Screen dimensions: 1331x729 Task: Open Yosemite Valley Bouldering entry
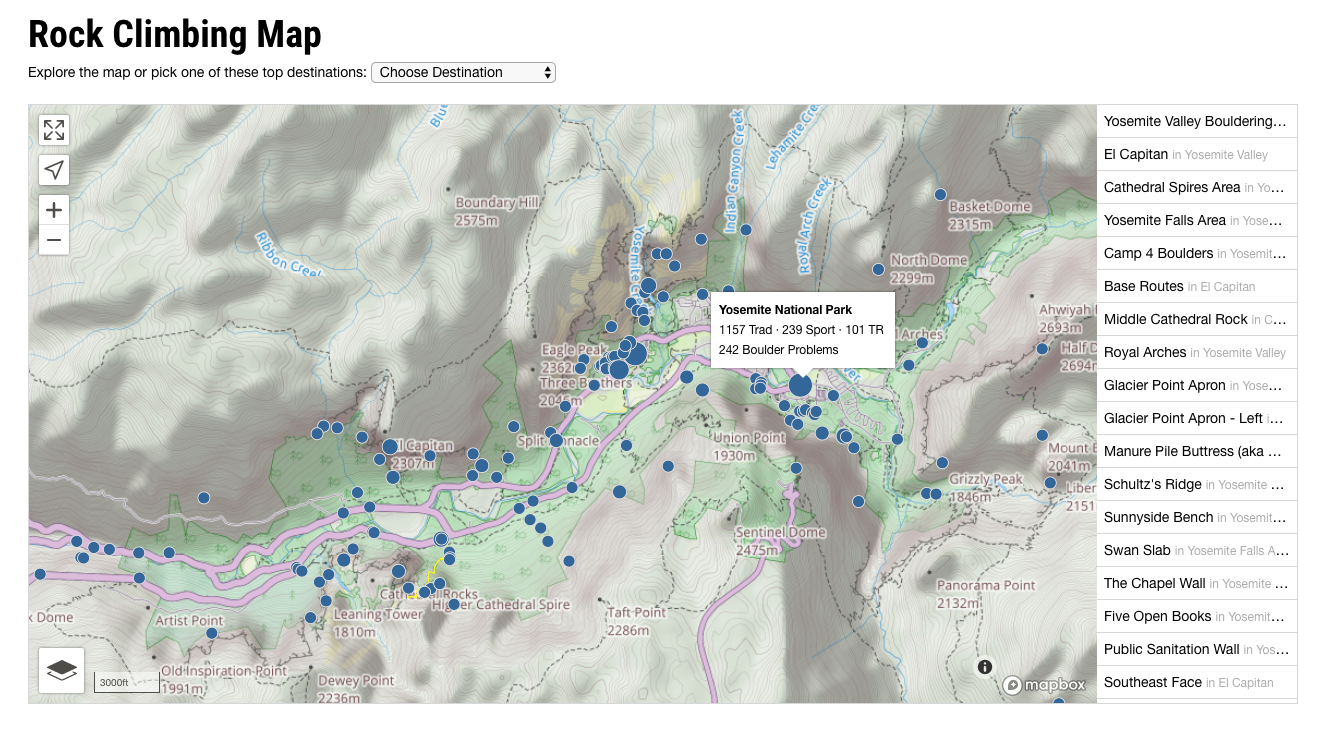[1197, 121]
